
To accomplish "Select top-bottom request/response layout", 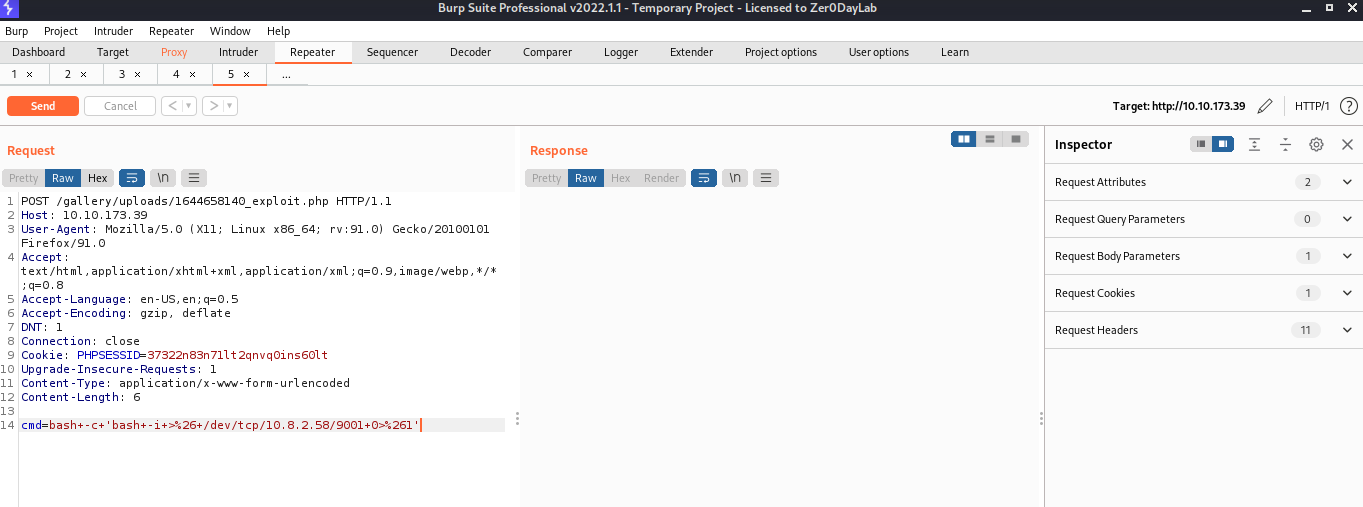I will pyautogui.click(x=990, y=139).
